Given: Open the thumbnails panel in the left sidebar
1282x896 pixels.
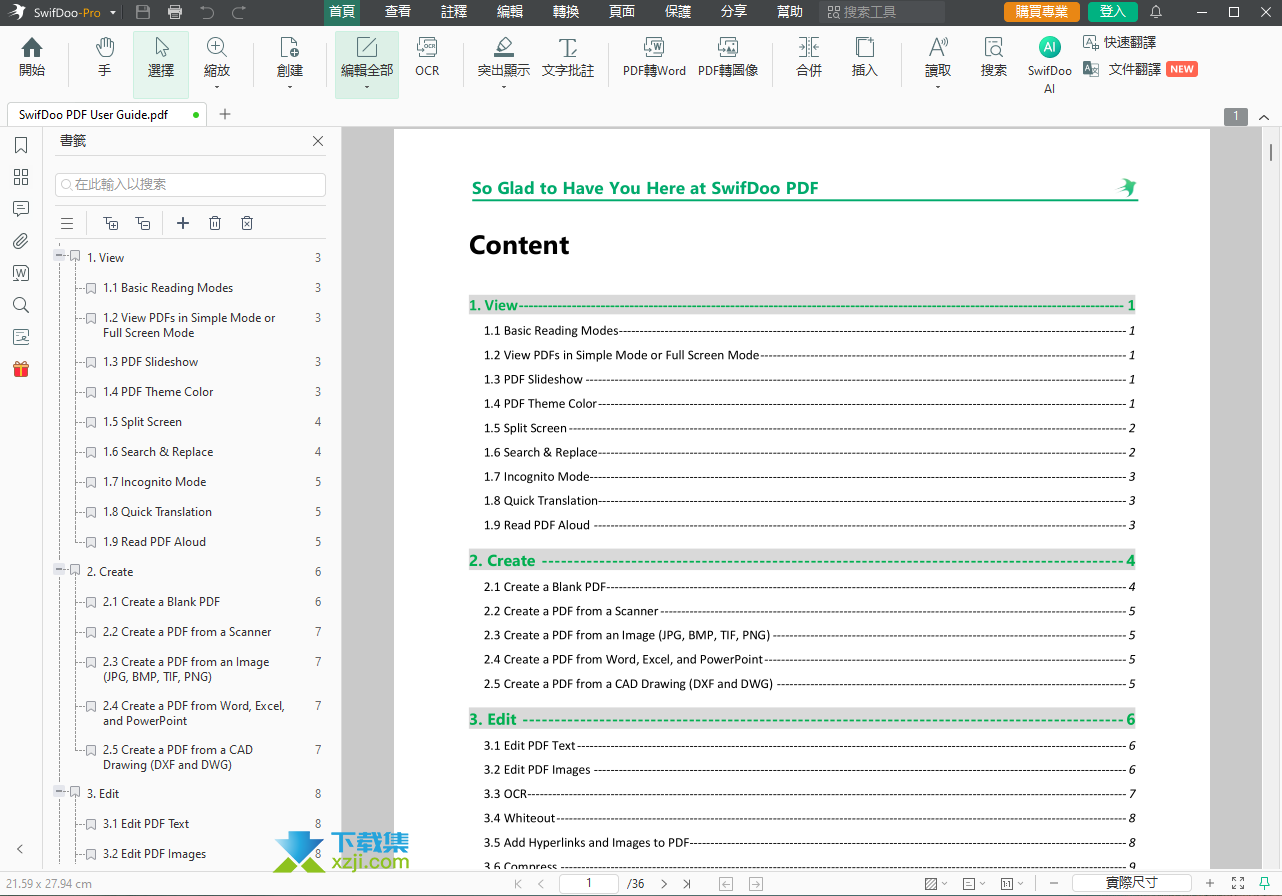Looking at the screenshot, I should 21,177.
